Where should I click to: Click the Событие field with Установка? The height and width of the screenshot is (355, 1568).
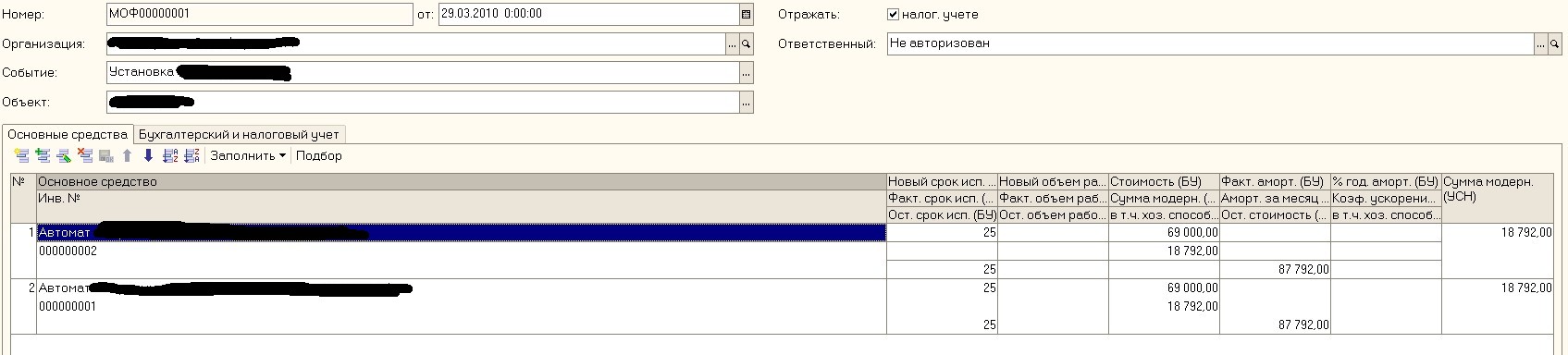423,72
